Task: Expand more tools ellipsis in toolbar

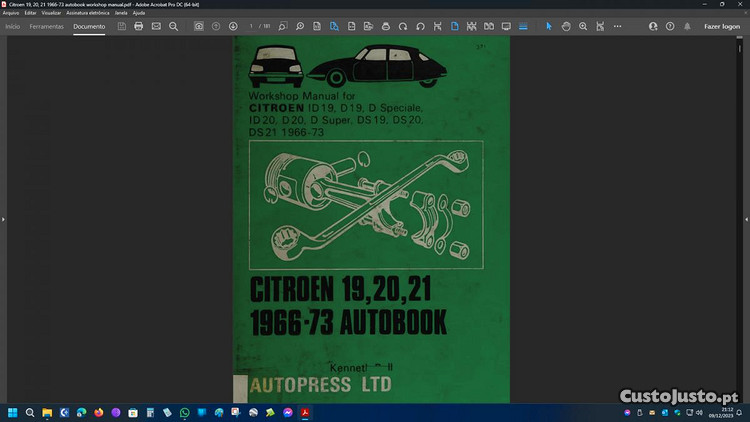Action: 617,26
